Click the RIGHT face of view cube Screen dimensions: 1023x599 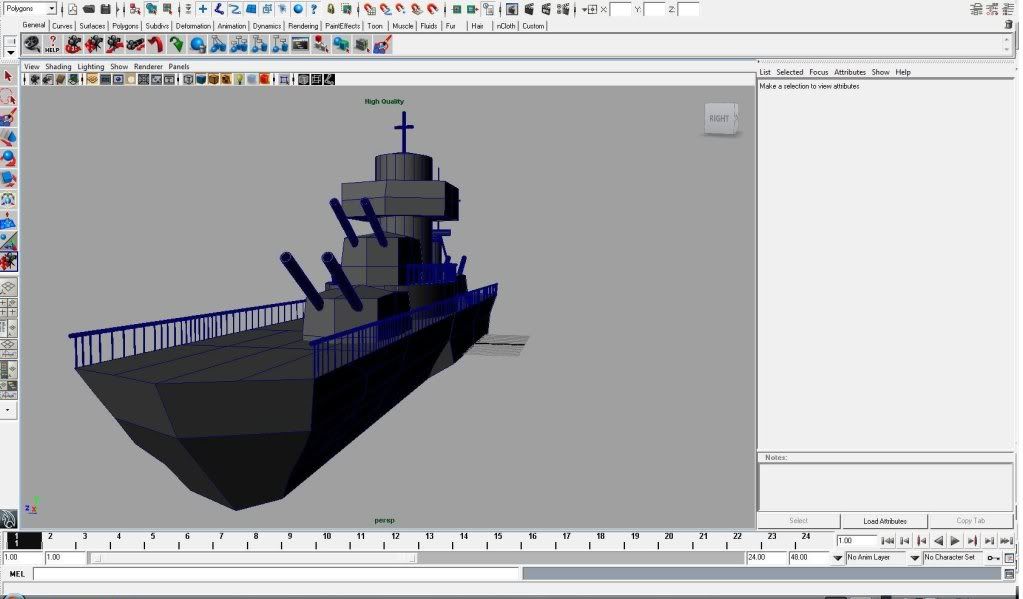719,119
